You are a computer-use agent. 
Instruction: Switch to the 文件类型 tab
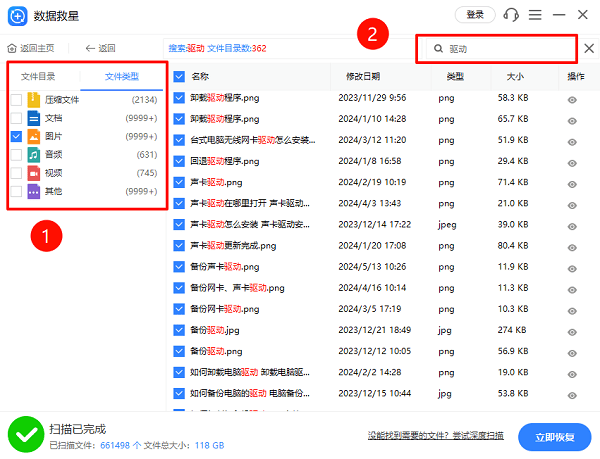tap(122, 76)
